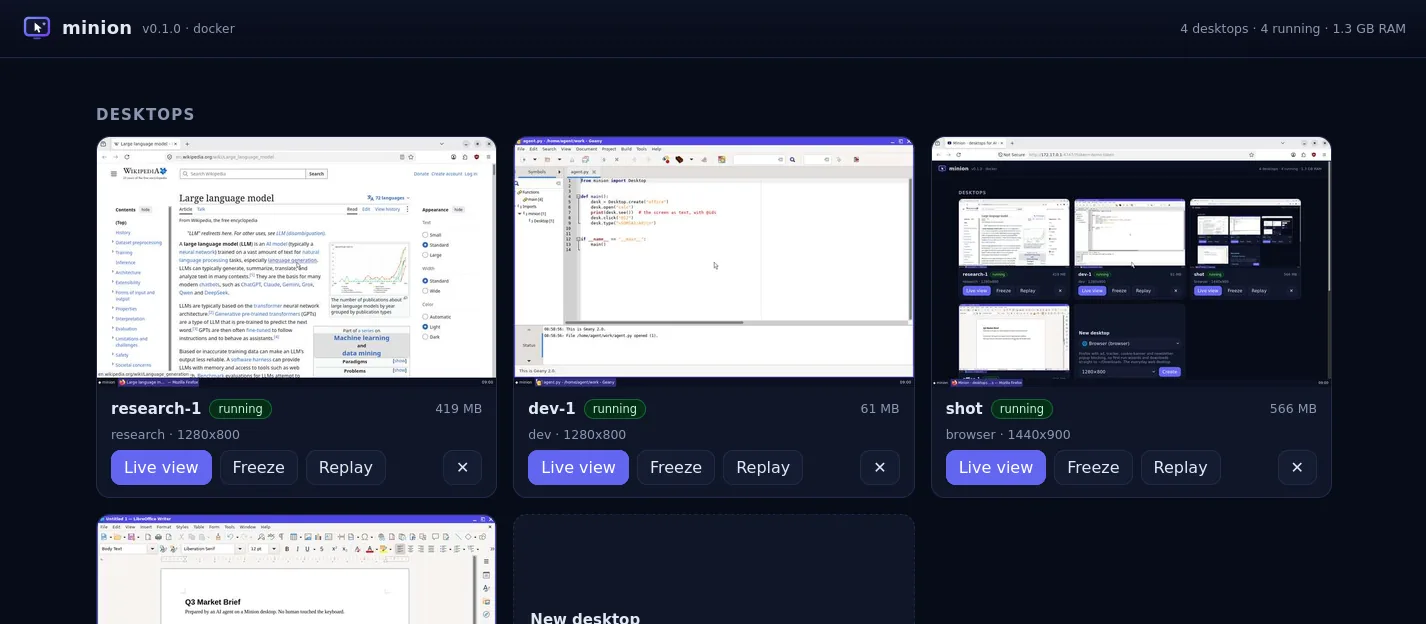The width and height of the screenshot is (1426, 624).
Task: Click the Font Color swatch in the Writer preview
Action: point(369,549)
